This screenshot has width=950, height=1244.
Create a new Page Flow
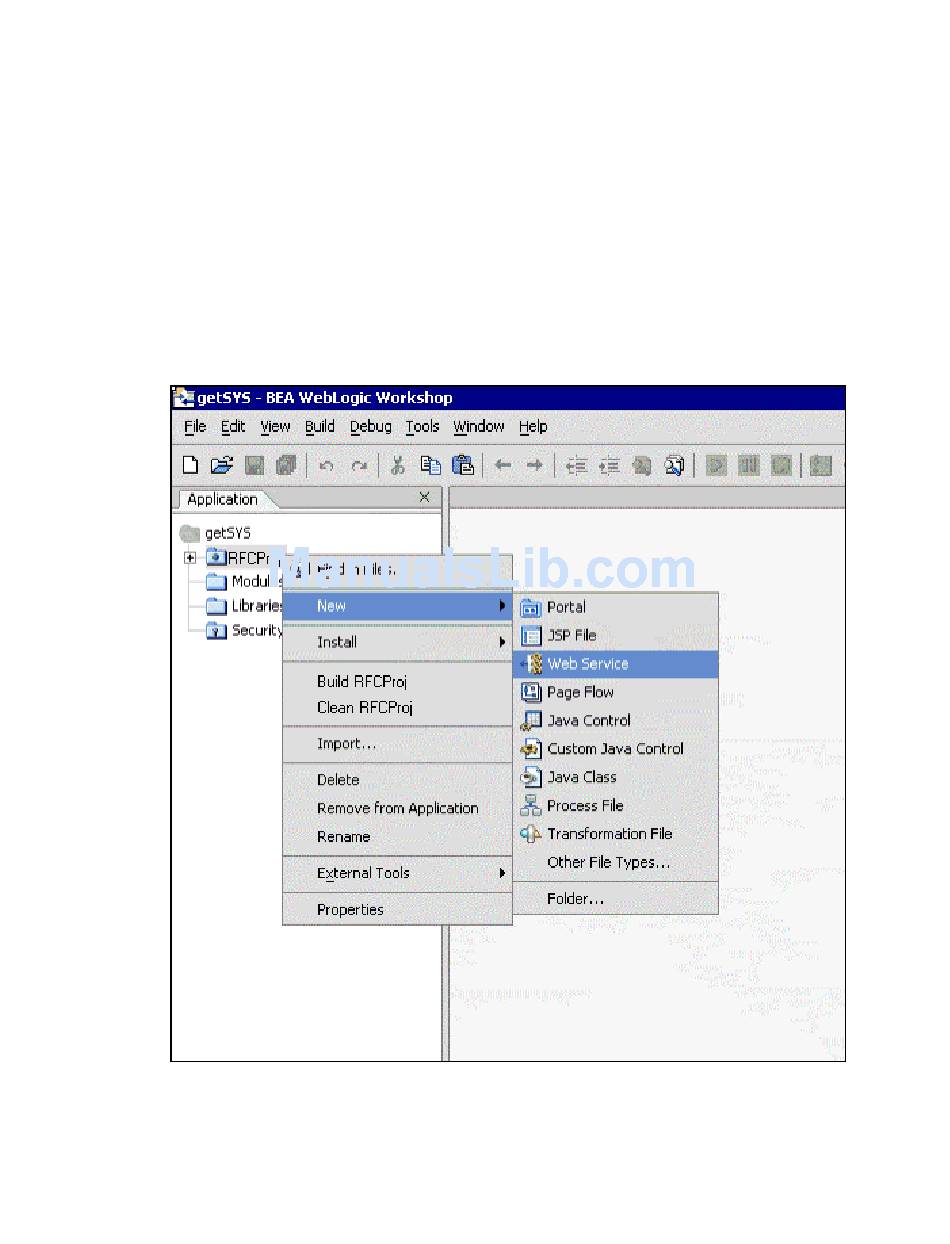[615, 692]
